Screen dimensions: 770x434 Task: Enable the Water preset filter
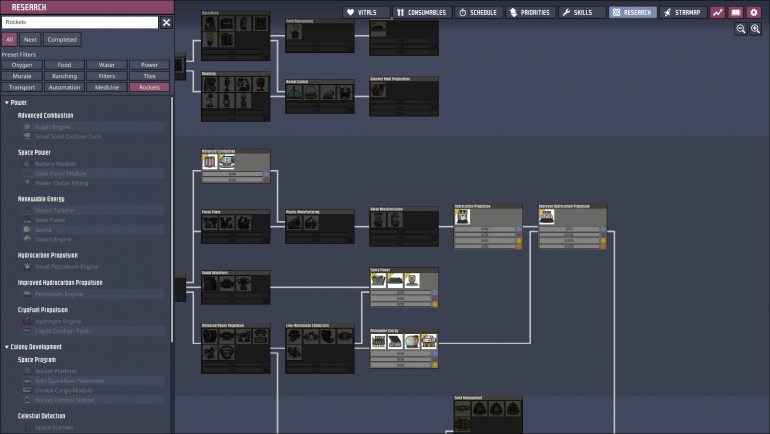(x=107, y=65)
